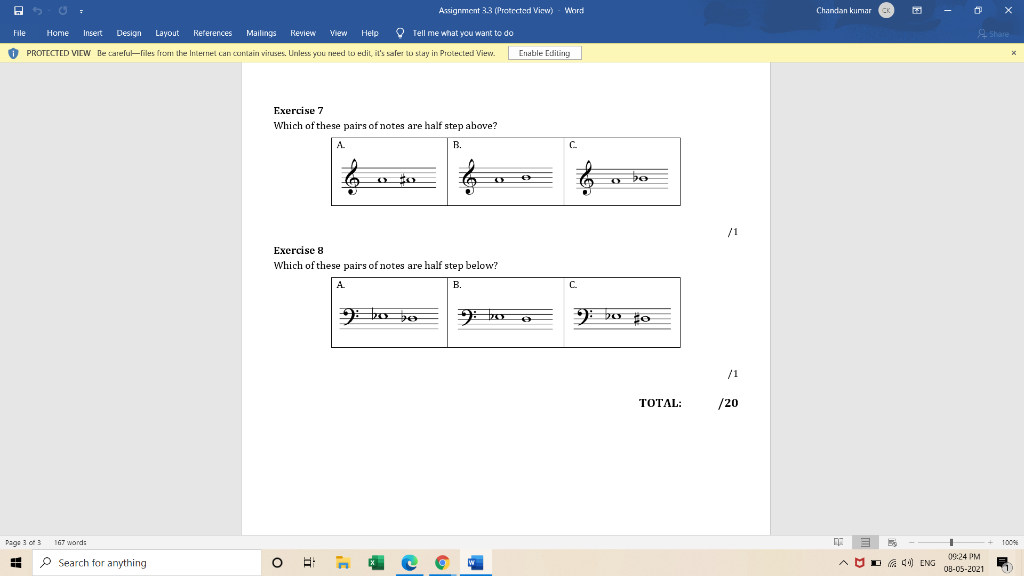Open the notification center icon
Viewport: 1024px width, 576px height.
tap(1004, 562)
